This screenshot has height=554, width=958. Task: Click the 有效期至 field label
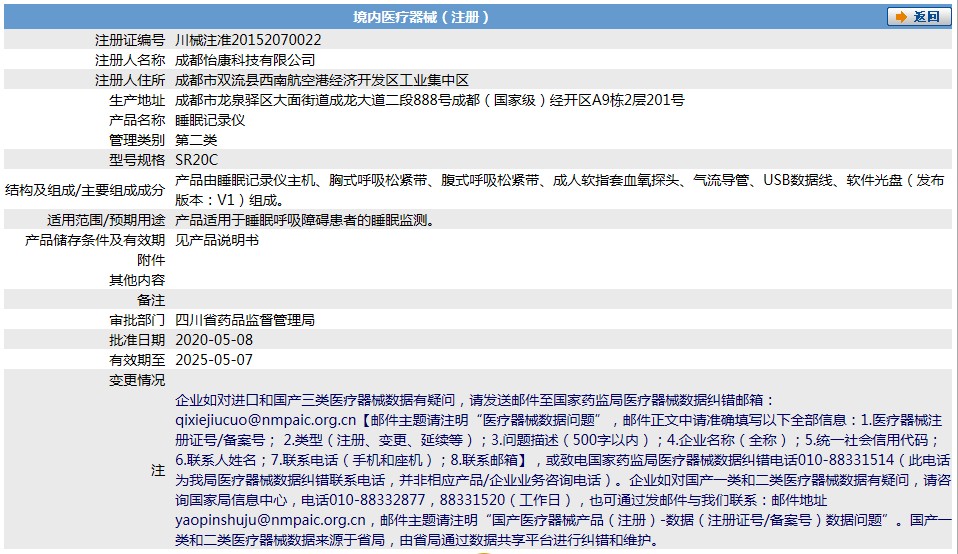tap(137, 360)
